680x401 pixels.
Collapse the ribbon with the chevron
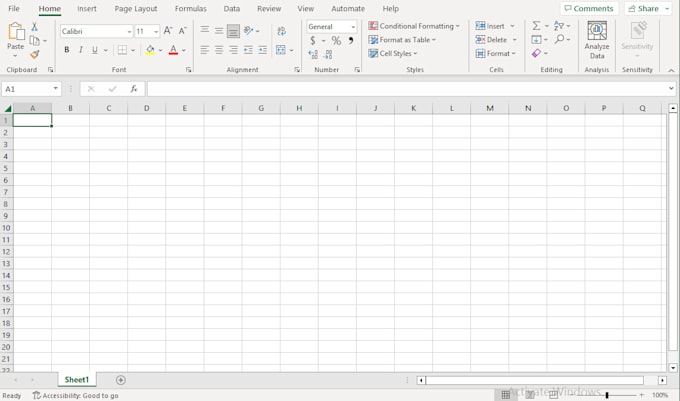pyautogui.click(x=671, y=70)
